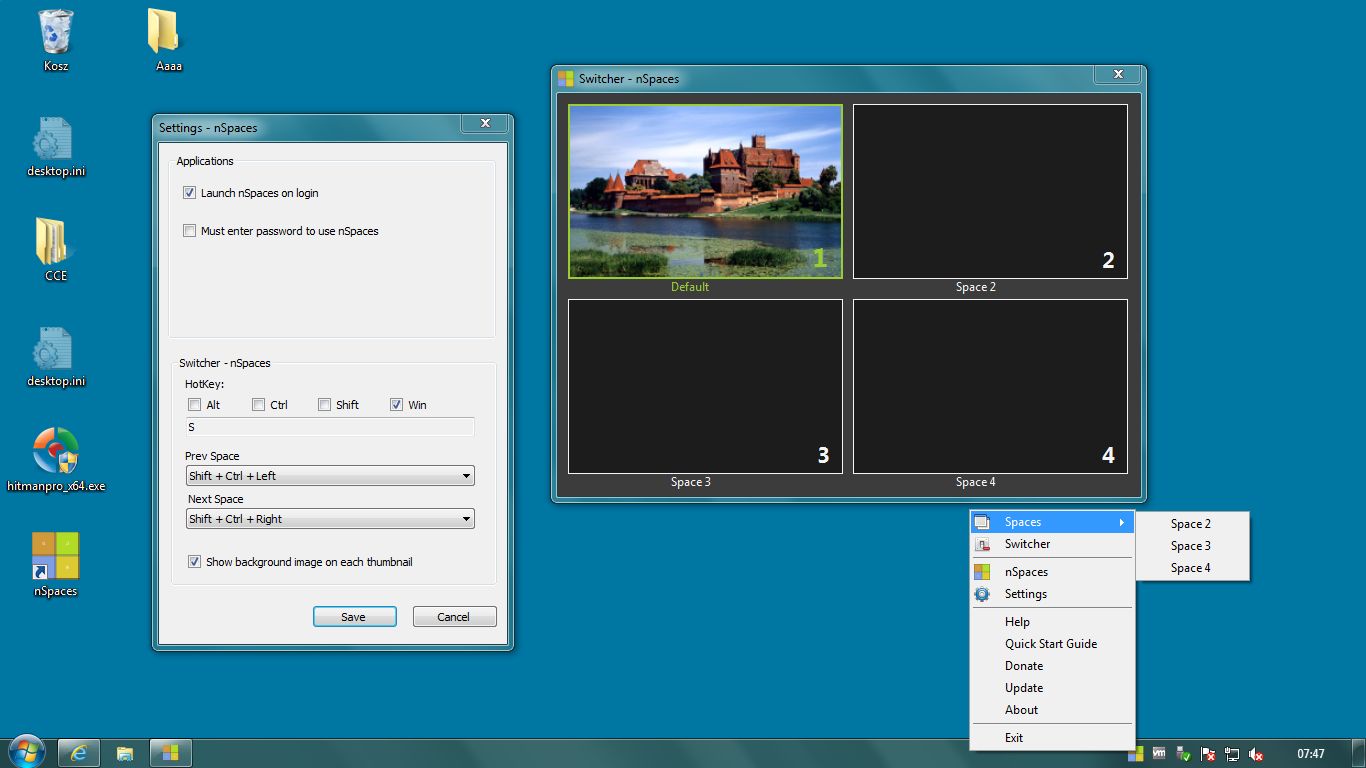Toggle the Ctrl hotkey checkbox
The width and height of the screenshot is (1366, 768).
pyautogui.click(x=259, y=405)
